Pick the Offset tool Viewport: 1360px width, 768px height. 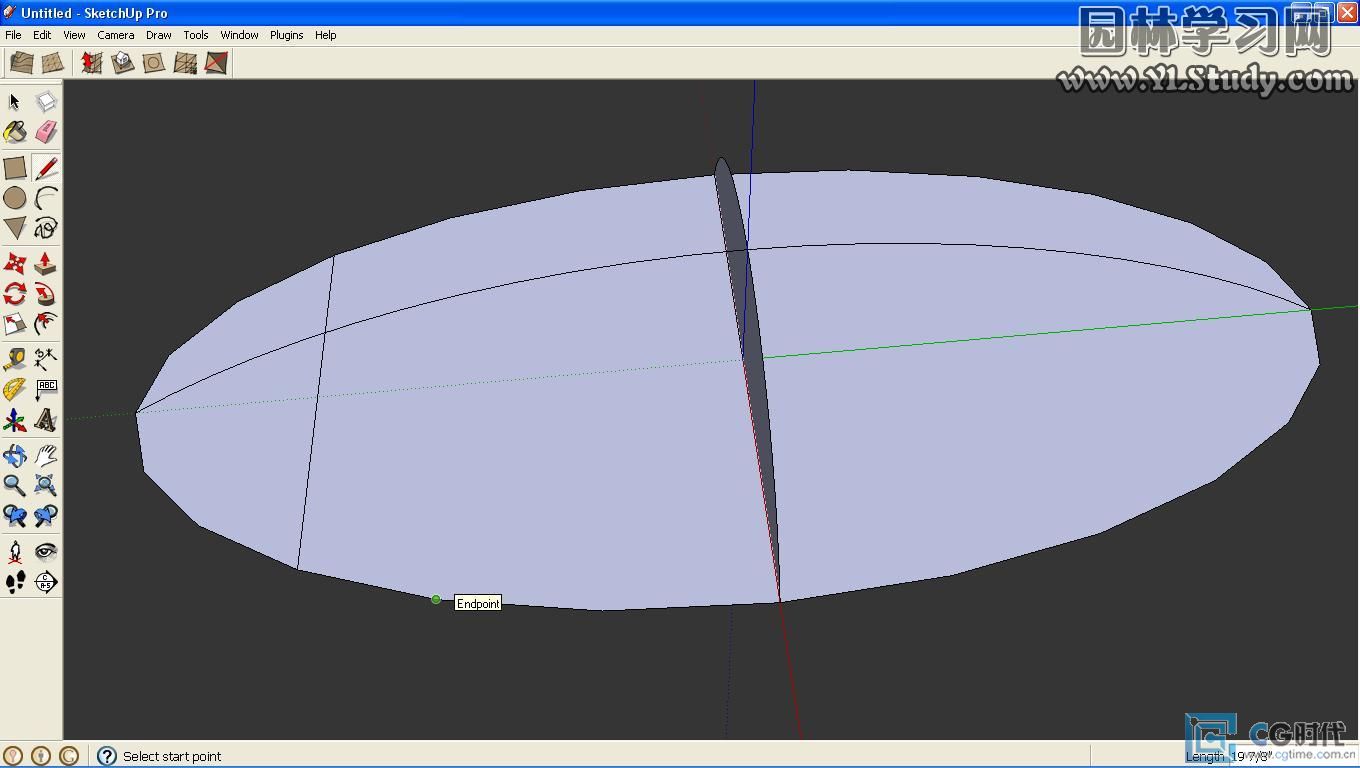[46, 324]
